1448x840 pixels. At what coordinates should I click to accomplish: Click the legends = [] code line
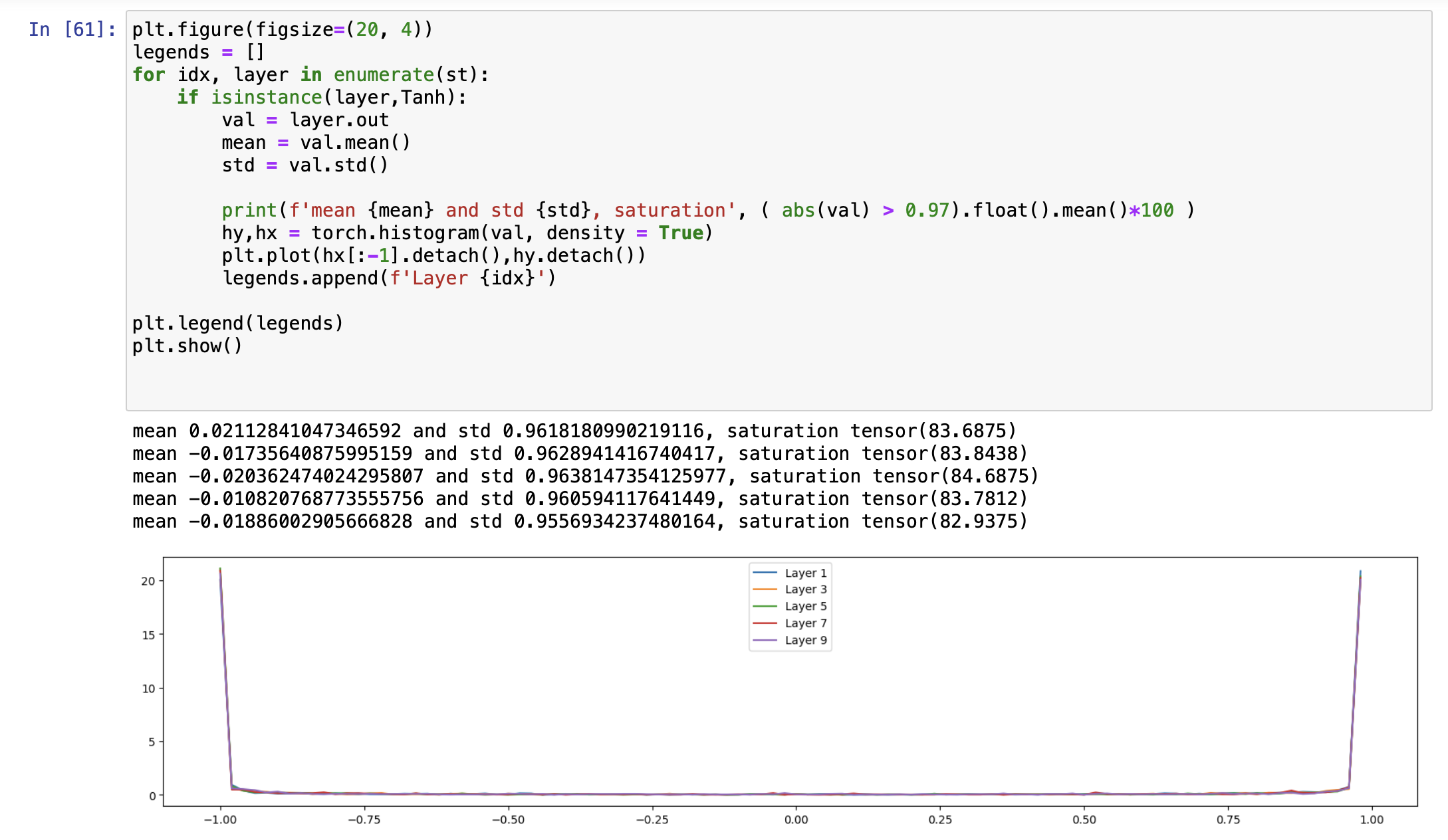point(198,52)
